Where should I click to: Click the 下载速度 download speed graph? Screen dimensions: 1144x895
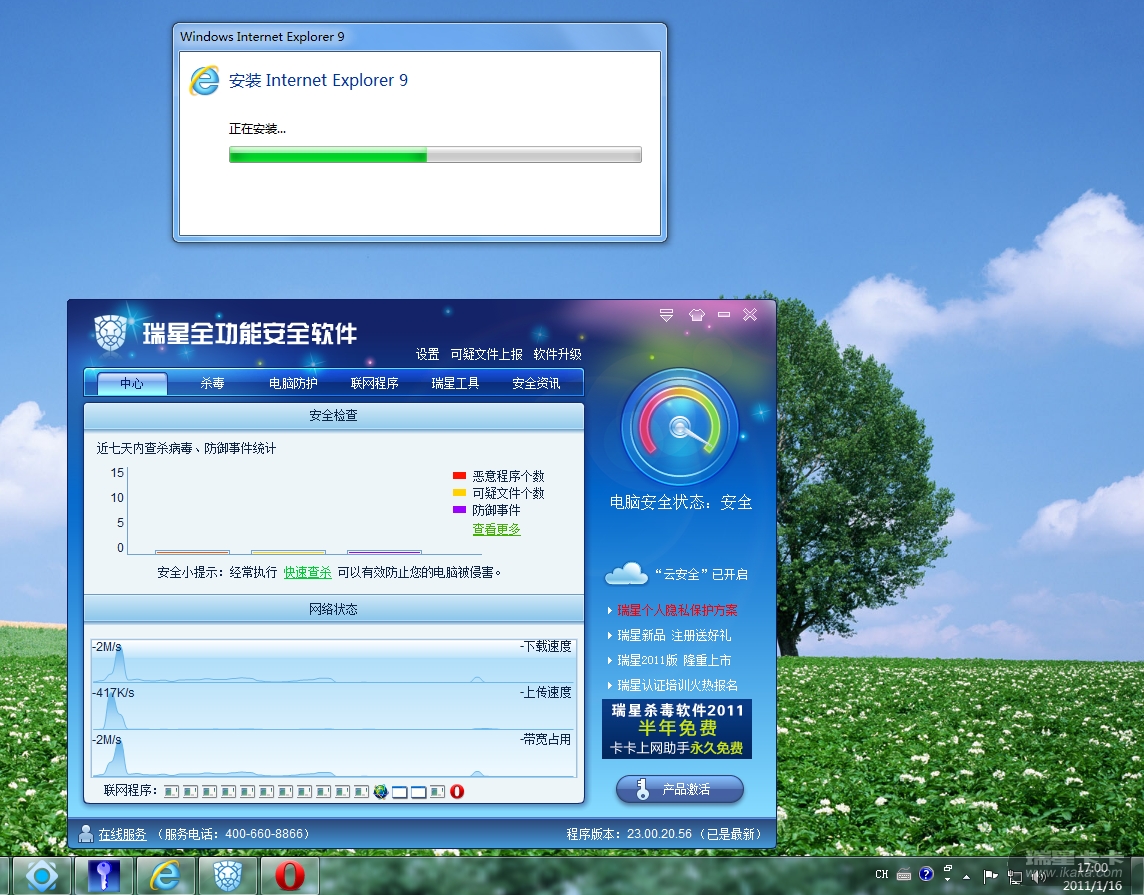coord(333,661)
